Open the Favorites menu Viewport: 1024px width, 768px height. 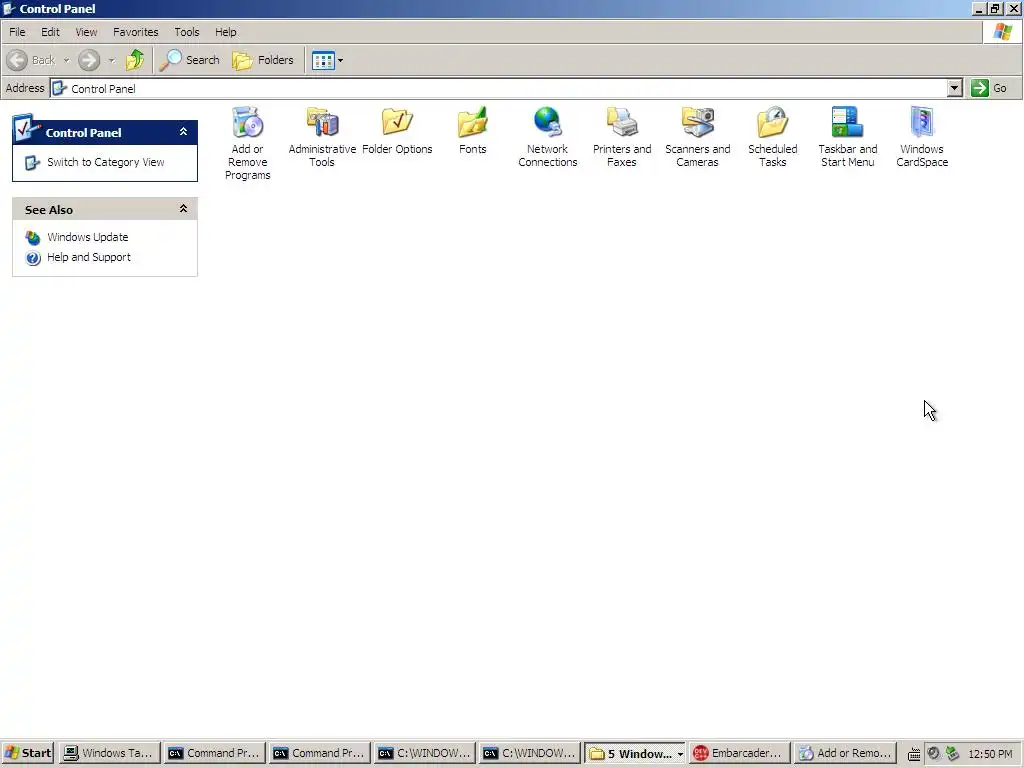pyautogui.click(x=136, y=32)
